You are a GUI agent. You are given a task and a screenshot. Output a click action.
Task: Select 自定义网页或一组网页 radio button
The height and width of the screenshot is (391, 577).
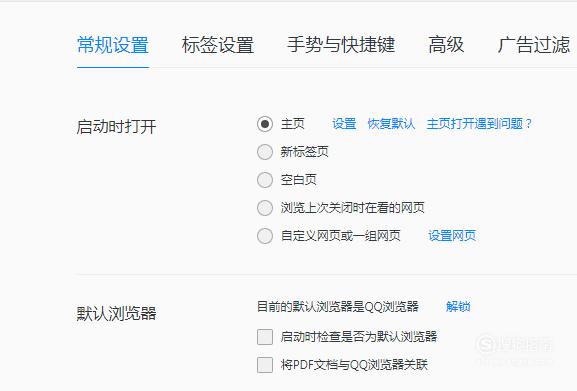pyautogui.click(x=265, y=236)
